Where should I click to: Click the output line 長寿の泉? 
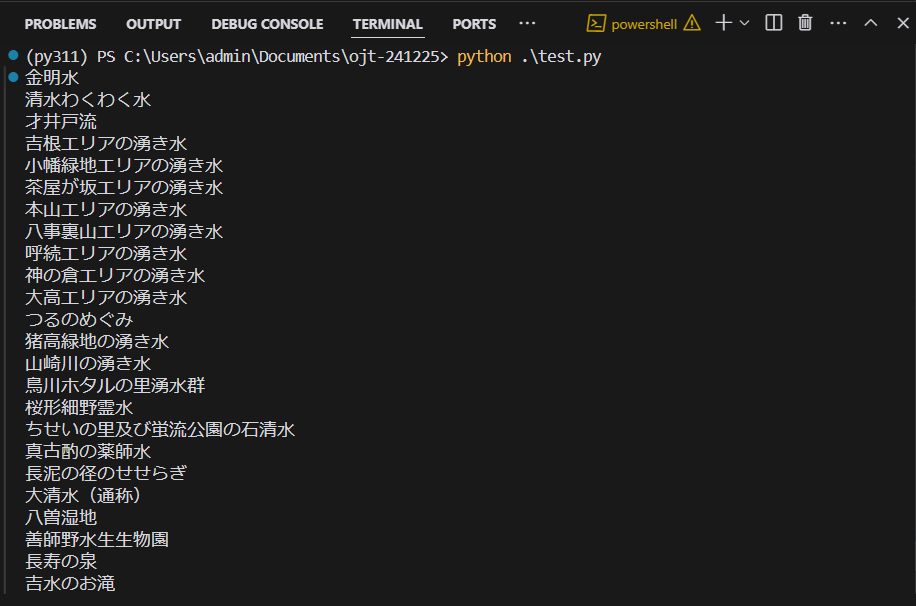(61, 562)
